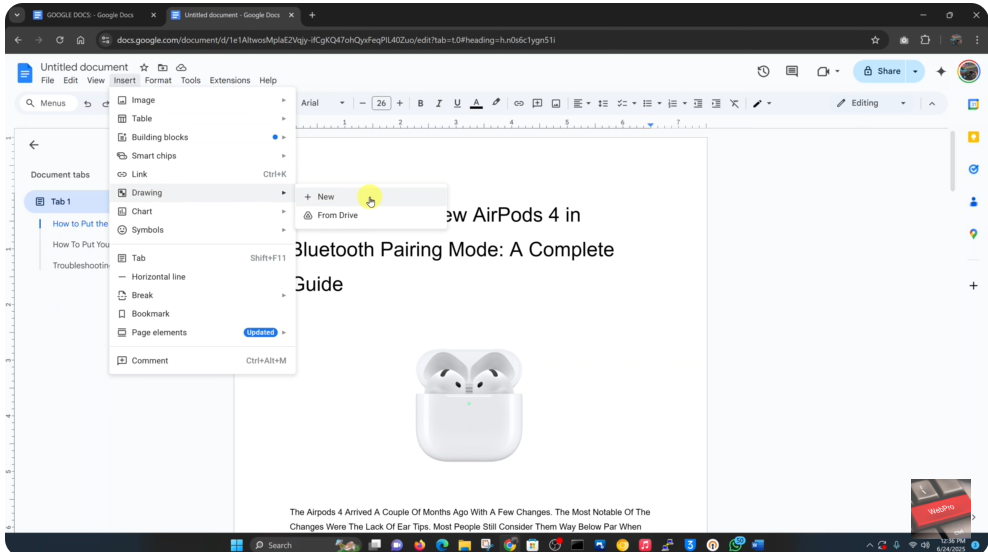Decrease indent of the paragraph

tap(698, 103)
